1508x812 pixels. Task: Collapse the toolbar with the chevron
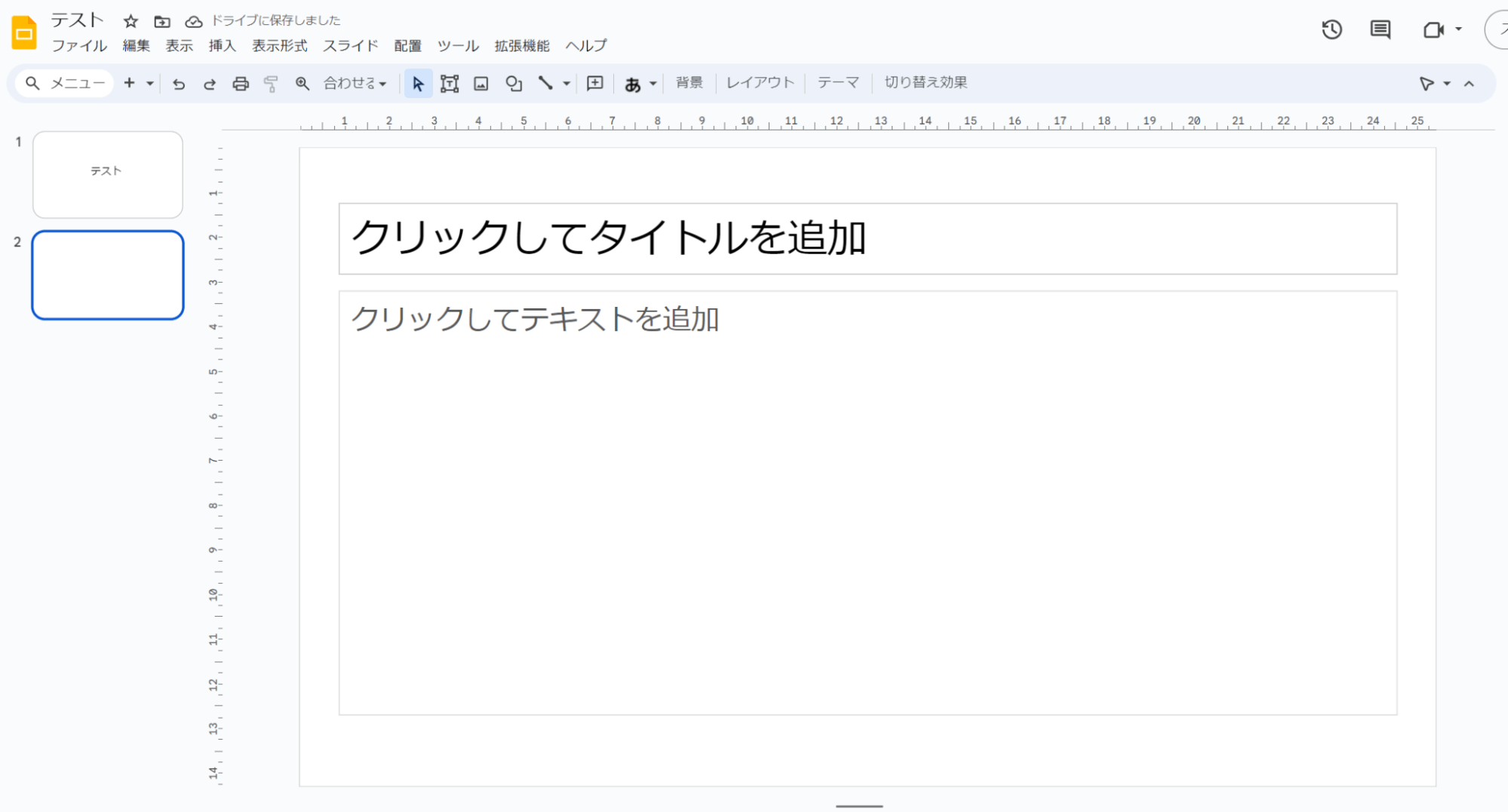coord(1469,84)
